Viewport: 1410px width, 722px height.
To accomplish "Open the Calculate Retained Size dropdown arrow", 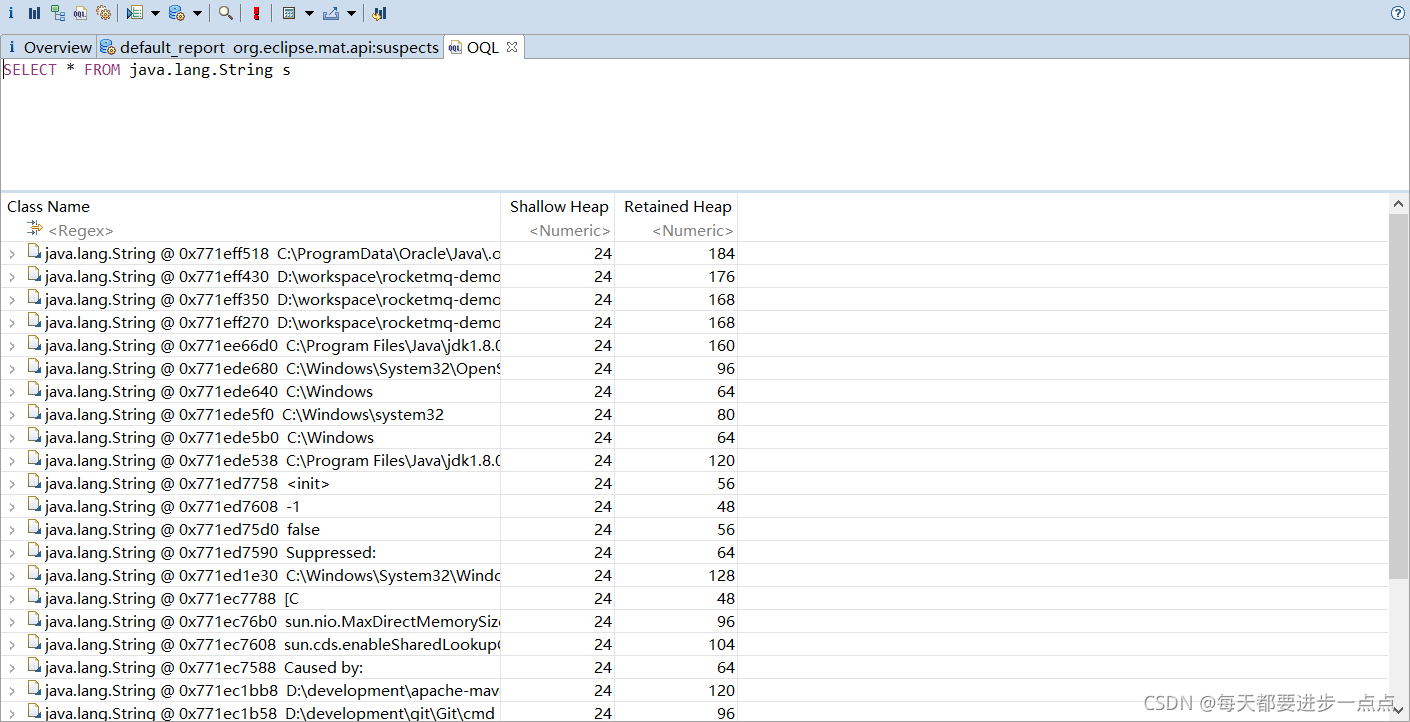I will [x=309, y=13].
